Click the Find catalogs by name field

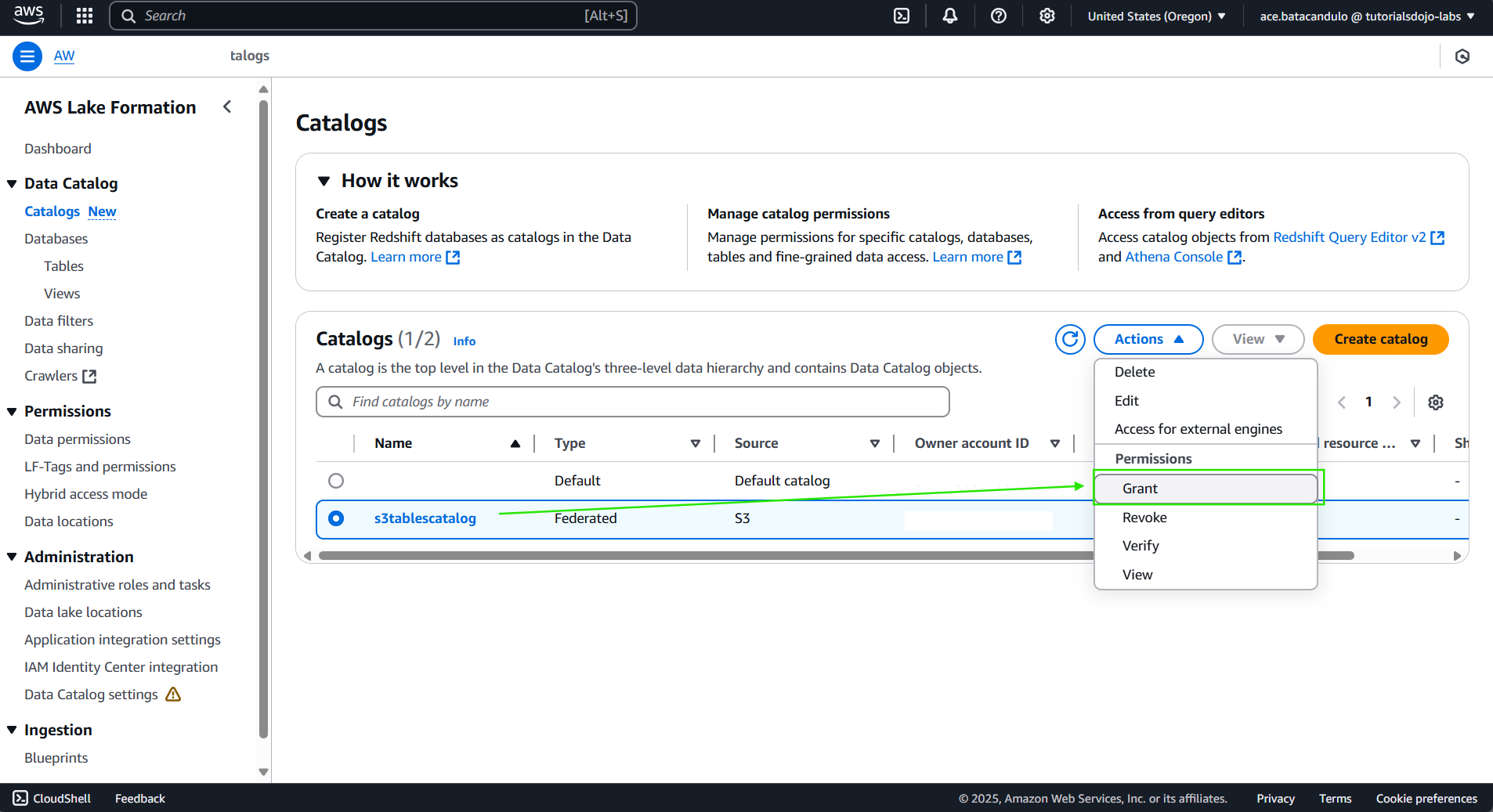point(633,402)
